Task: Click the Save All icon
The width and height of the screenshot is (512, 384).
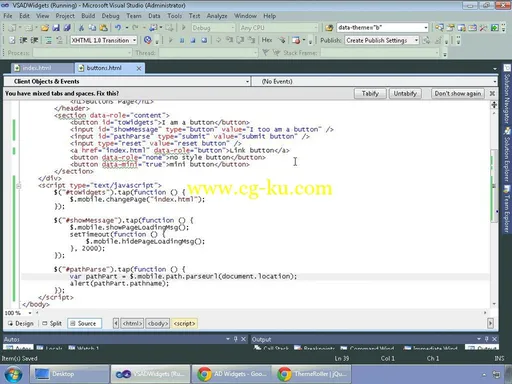Action: click(67, 28)
